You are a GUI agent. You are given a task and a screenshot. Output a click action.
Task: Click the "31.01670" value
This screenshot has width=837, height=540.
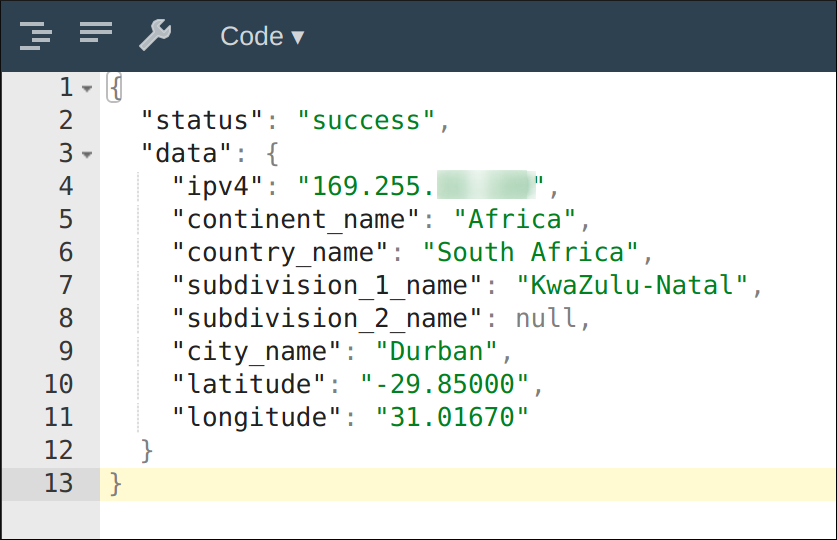click(x=452, y=418)
